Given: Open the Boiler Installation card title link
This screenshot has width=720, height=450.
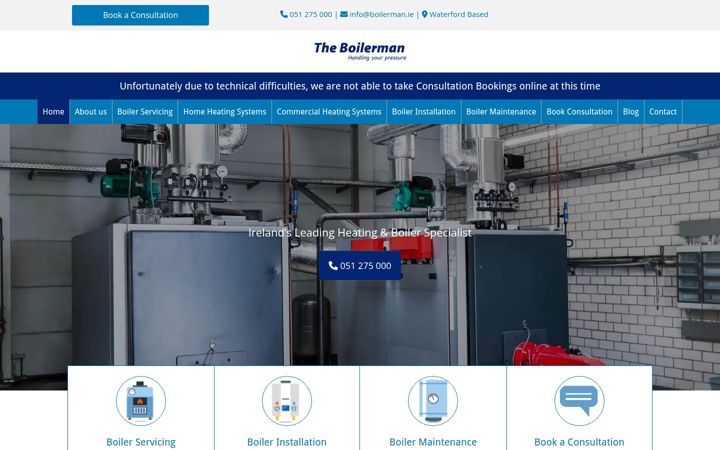Looking at the screenshot, I should pyautogui.click(x=287, y=442).
